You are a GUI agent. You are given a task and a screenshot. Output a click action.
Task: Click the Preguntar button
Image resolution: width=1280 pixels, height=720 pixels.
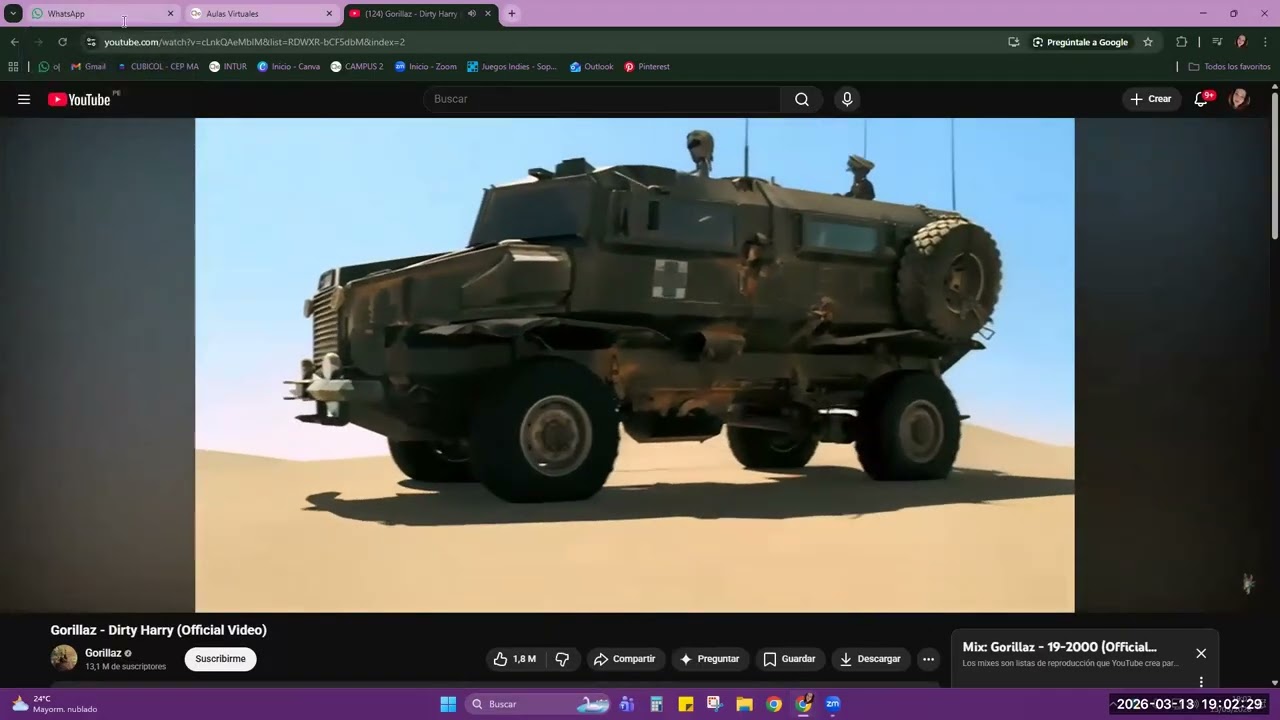click(x=709, y=659)
